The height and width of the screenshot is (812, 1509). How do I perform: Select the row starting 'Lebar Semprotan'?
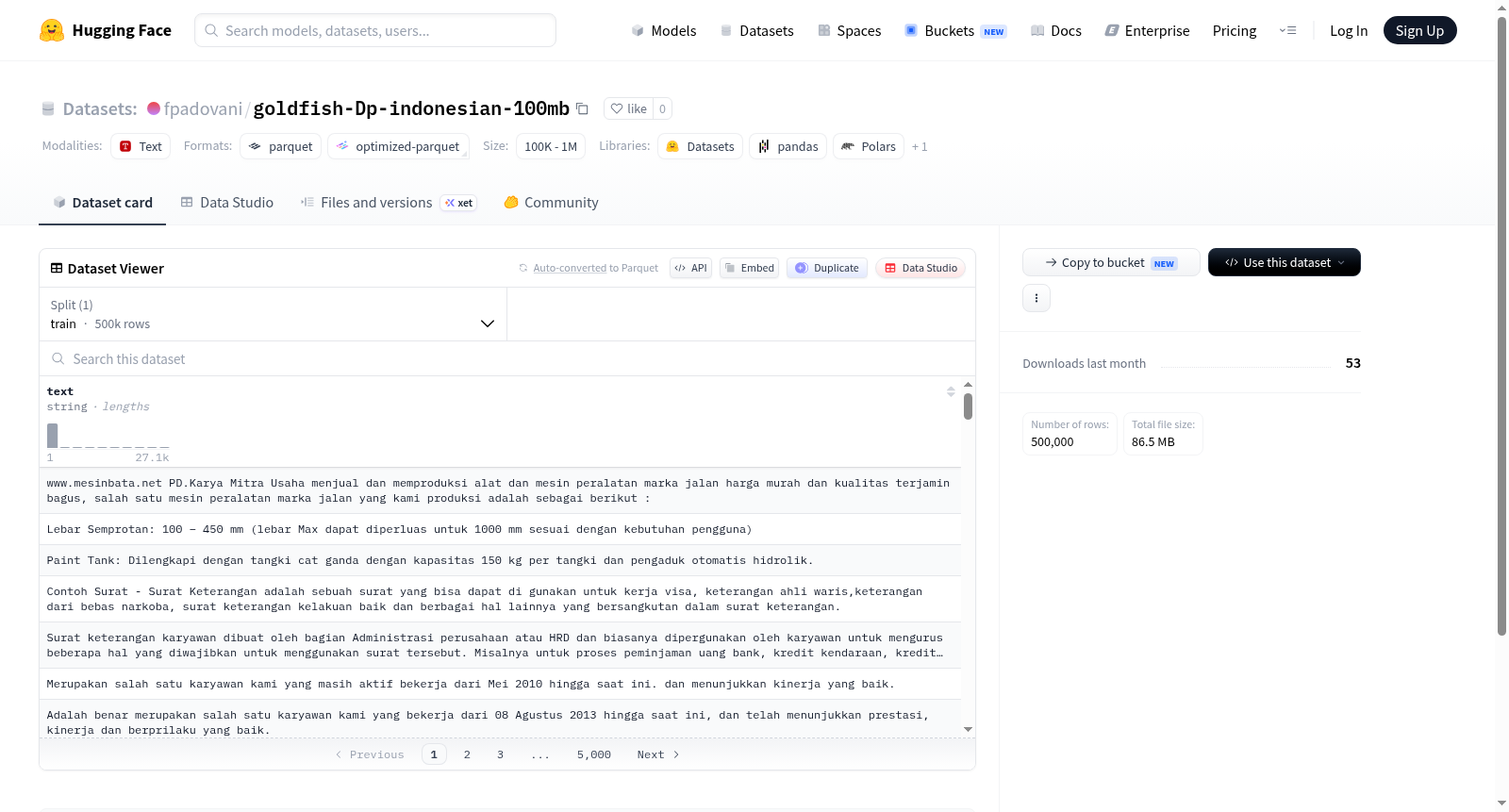(x=500, y=529)
